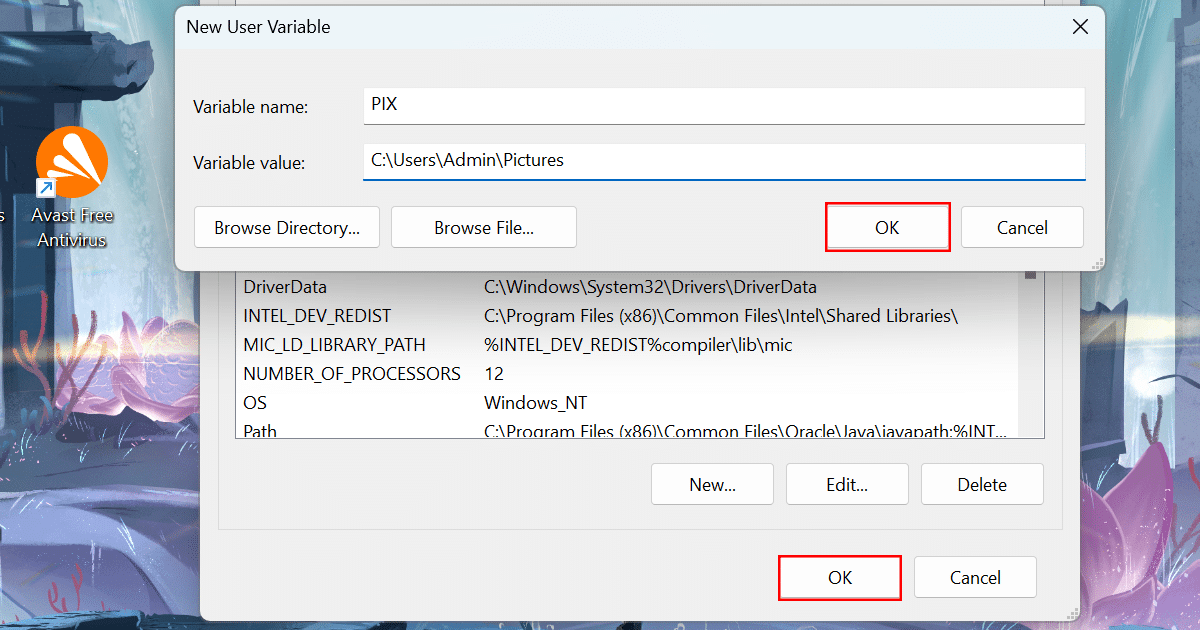Close the New User Variable dialog

point(1080,27)
